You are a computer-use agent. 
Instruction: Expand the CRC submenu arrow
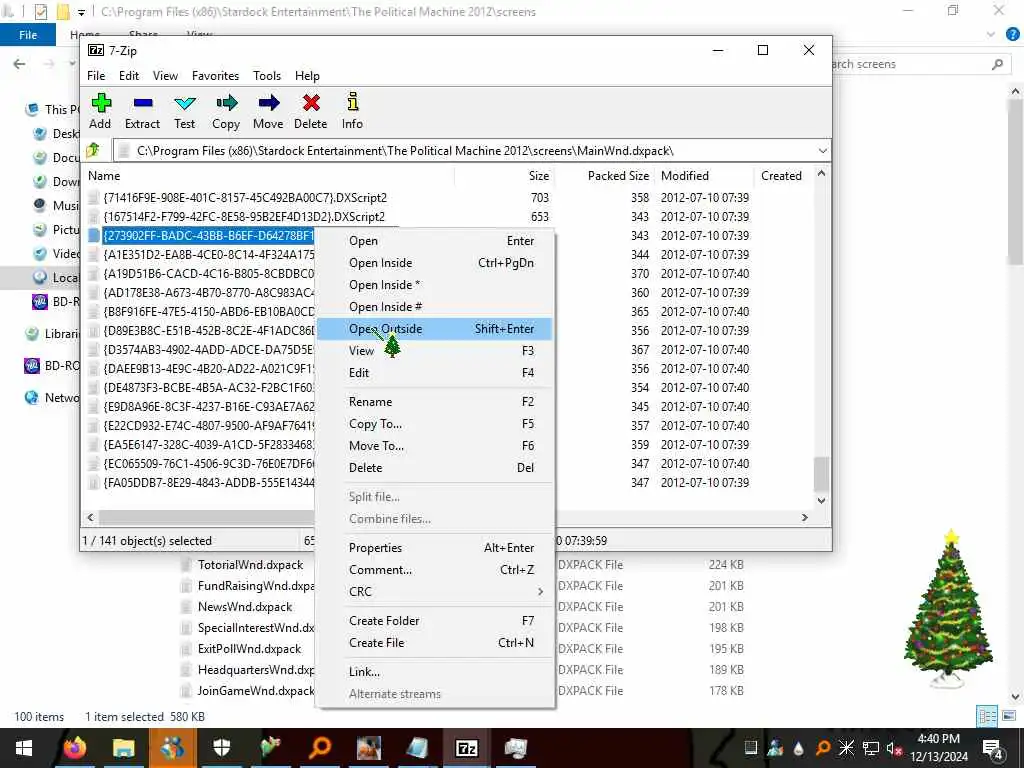pos(540,592)
